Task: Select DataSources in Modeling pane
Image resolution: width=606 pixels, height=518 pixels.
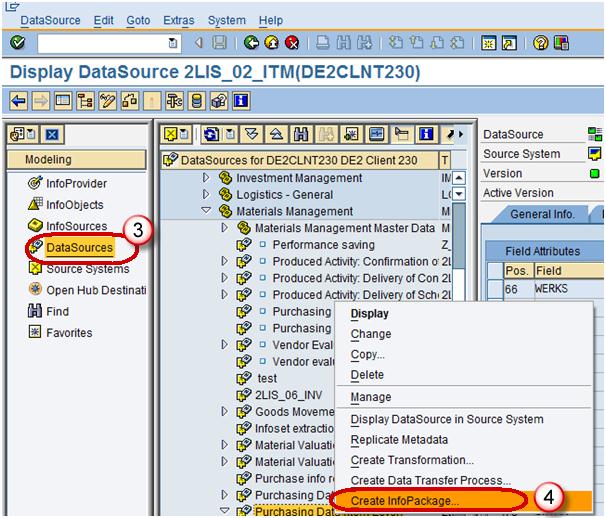Action: [x=79, y=247]
